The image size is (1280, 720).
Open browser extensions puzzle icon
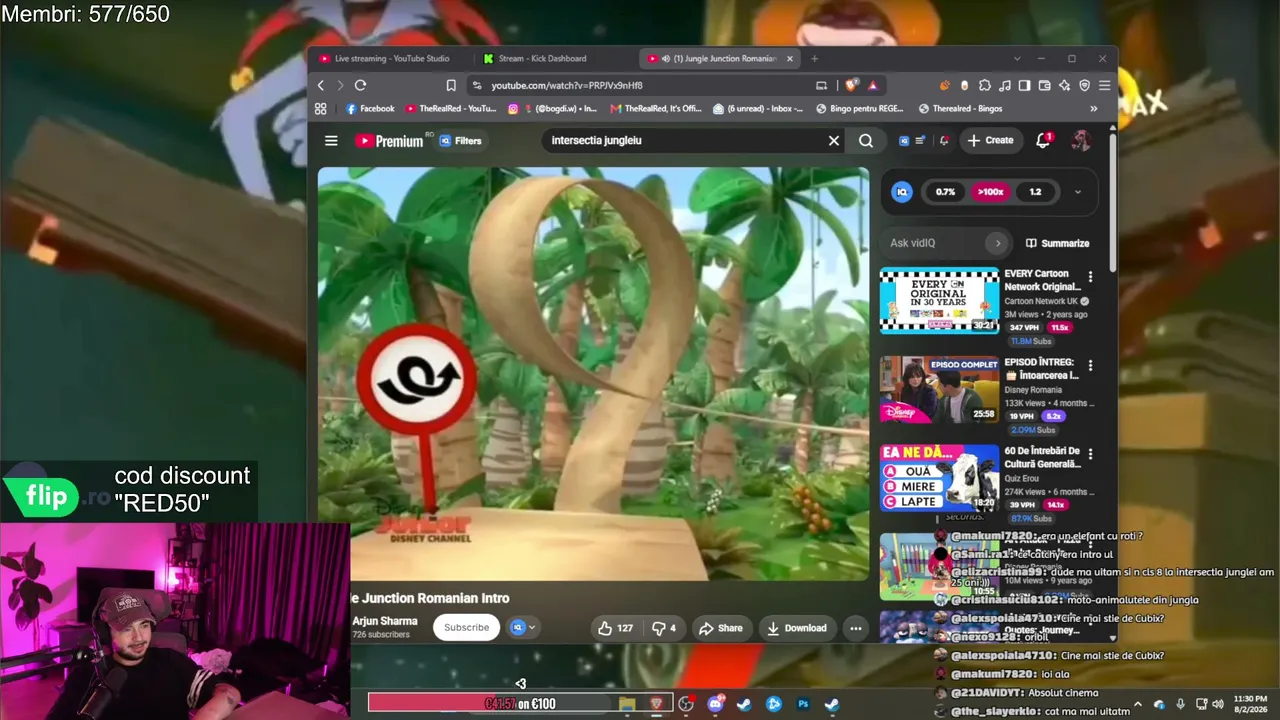(985, 86)
